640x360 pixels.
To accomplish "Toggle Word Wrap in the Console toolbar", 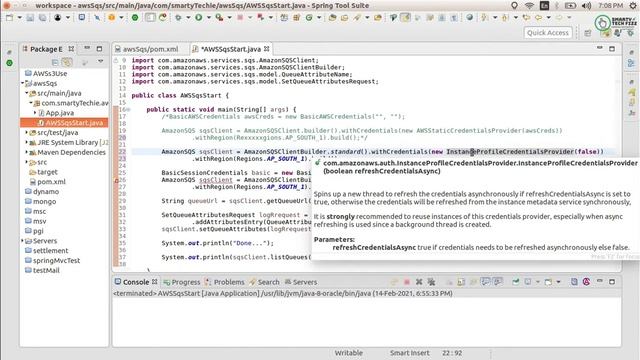I will pos(473,282).
